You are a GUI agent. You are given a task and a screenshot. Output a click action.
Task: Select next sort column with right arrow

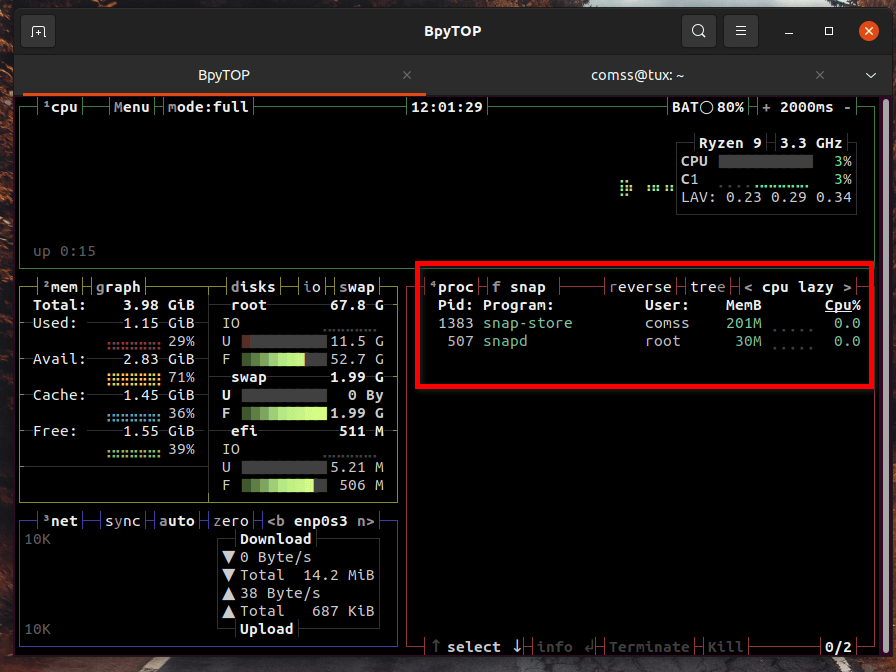847,287
